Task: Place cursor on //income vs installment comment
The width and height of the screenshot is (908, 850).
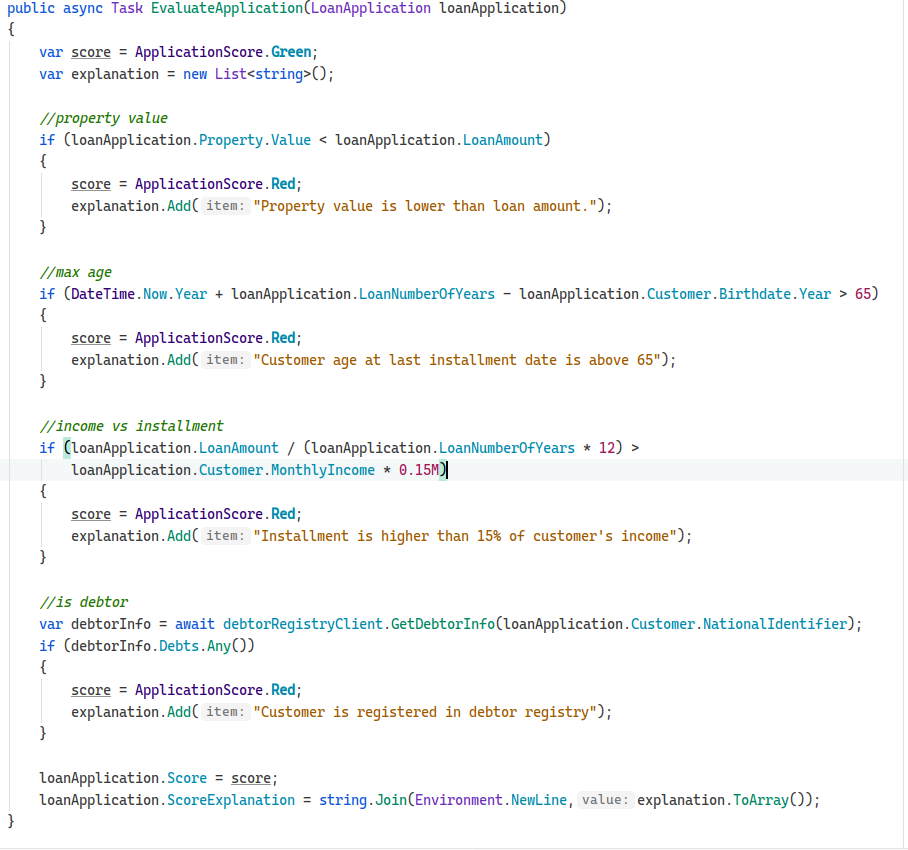Action: 131,426
